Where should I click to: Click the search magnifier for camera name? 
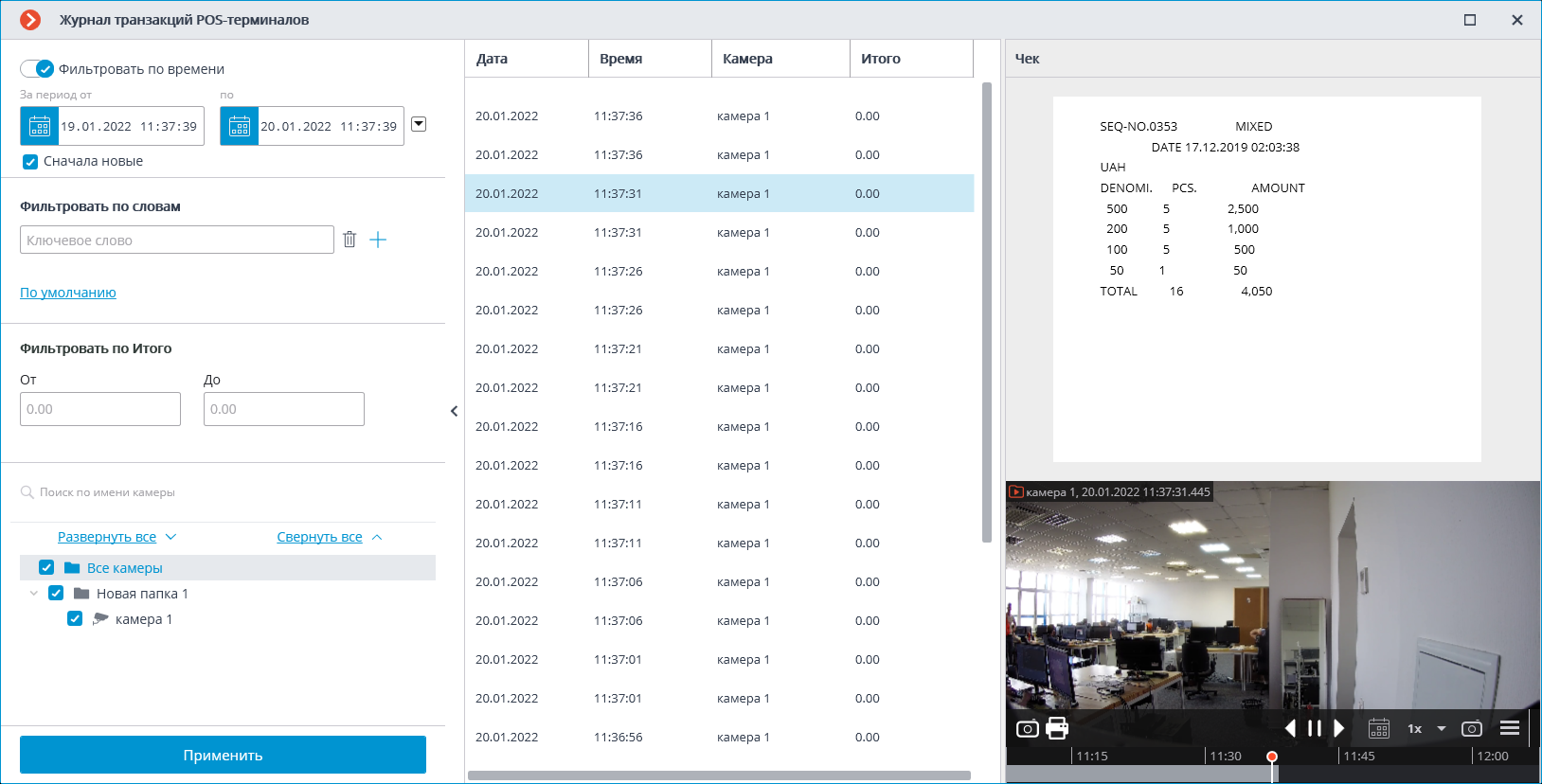tap(27, 492)
